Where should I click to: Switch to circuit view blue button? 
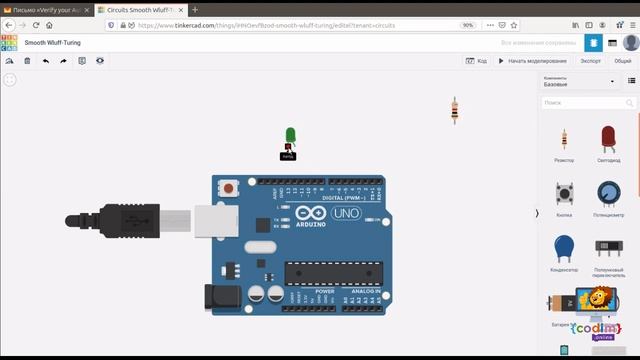point(593,43)
